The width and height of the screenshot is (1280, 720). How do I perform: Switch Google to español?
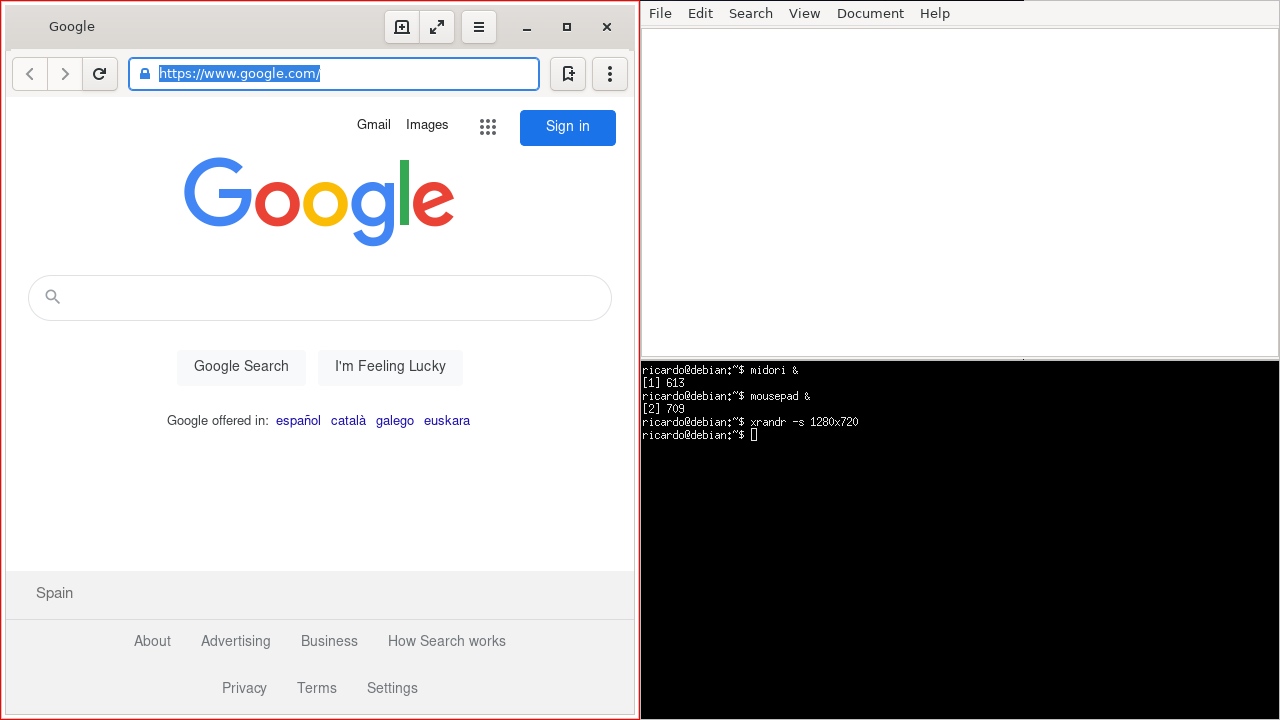(x=298, y=421)
